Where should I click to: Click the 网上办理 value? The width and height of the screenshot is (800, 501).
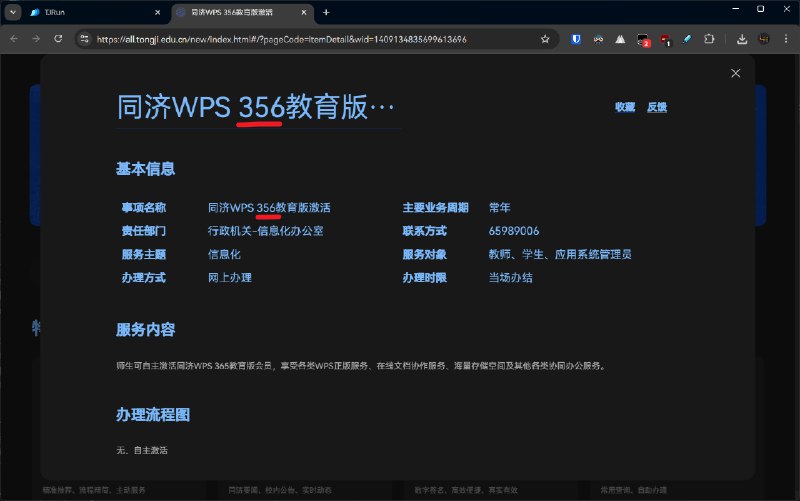(230, 278)
